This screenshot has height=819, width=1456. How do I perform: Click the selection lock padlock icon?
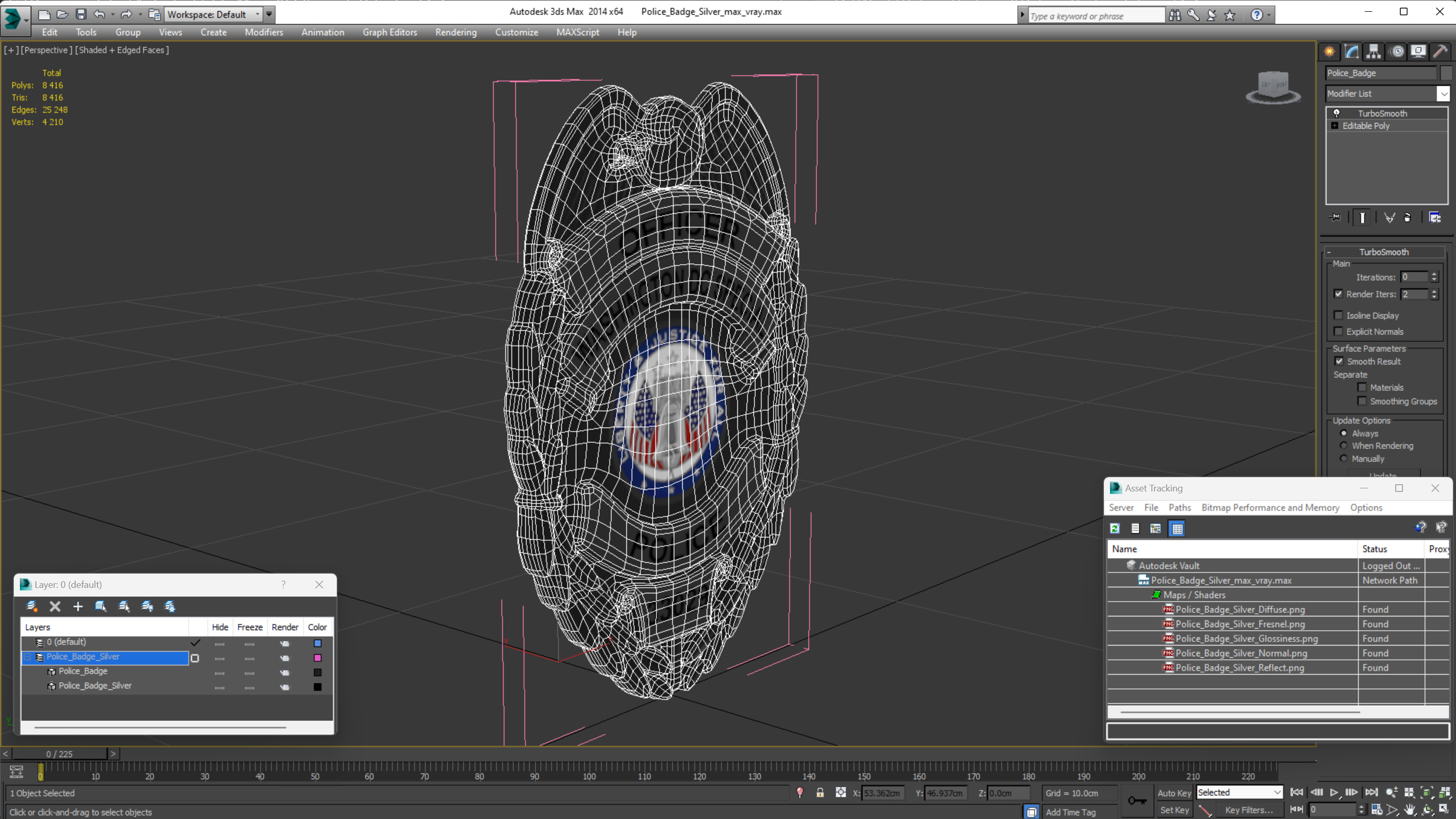click(820, 792)
